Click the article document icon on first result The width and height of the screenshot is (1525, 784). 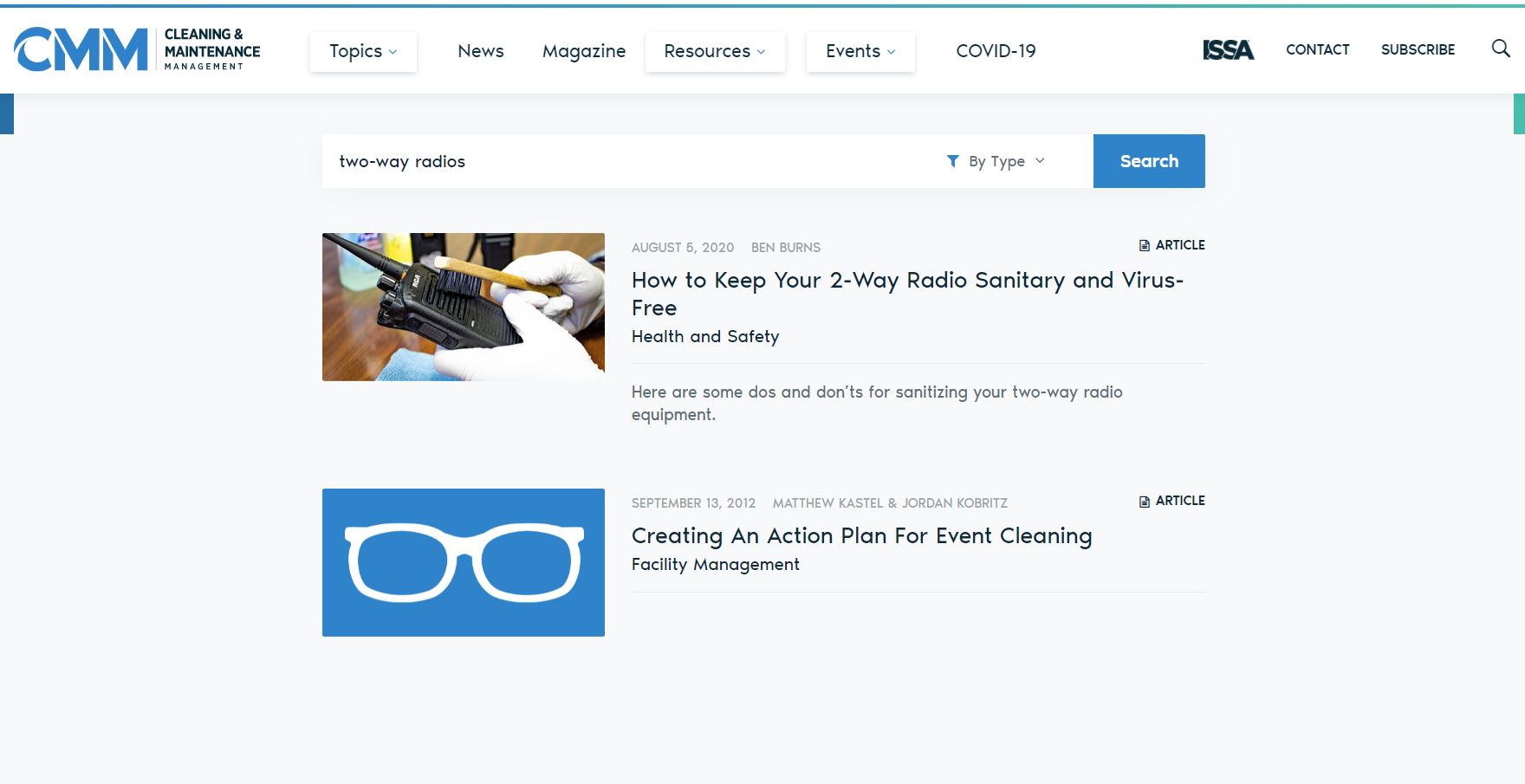click(1145, 245)
